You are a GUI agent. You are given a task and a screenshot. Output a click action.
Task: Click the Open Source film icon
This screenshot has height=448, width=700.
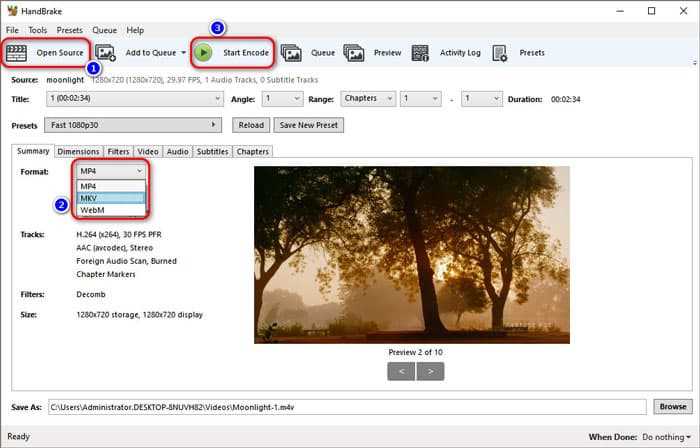18,52
